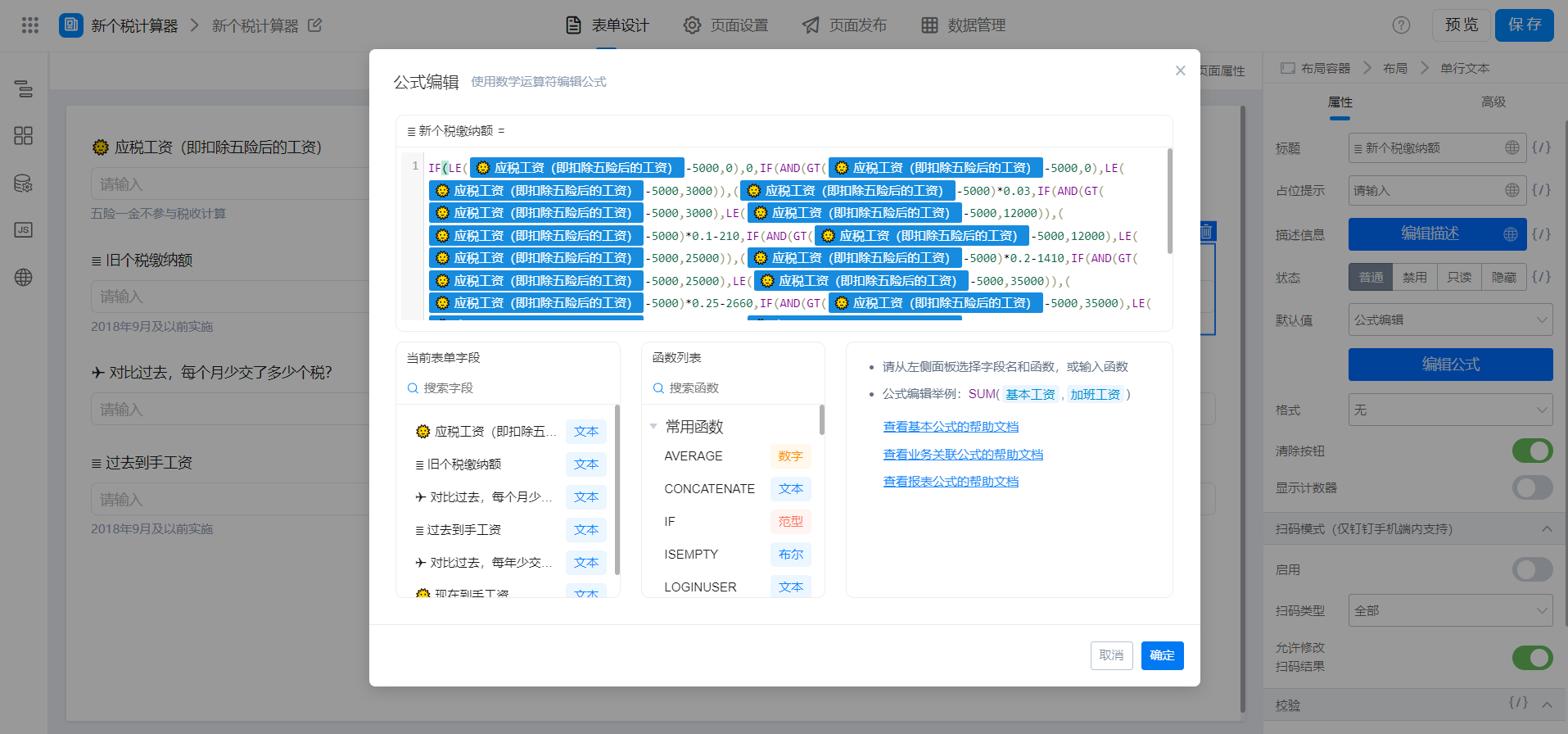Click the 数据管理 table icon

click(929, 25)
